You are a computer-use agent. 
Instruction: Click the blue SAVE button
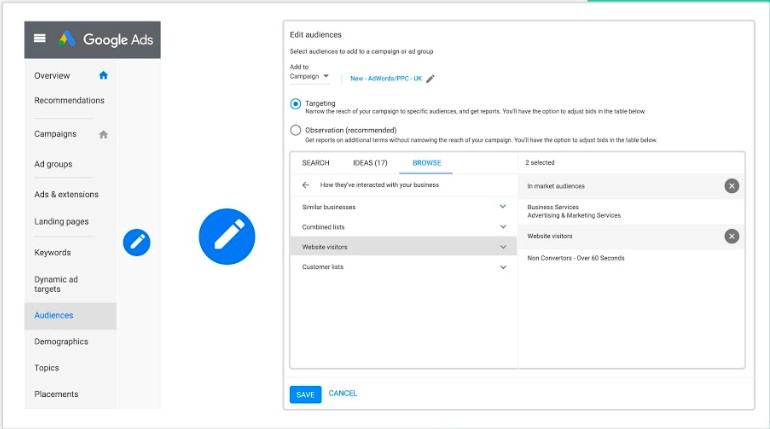click(x=305, y=394)
